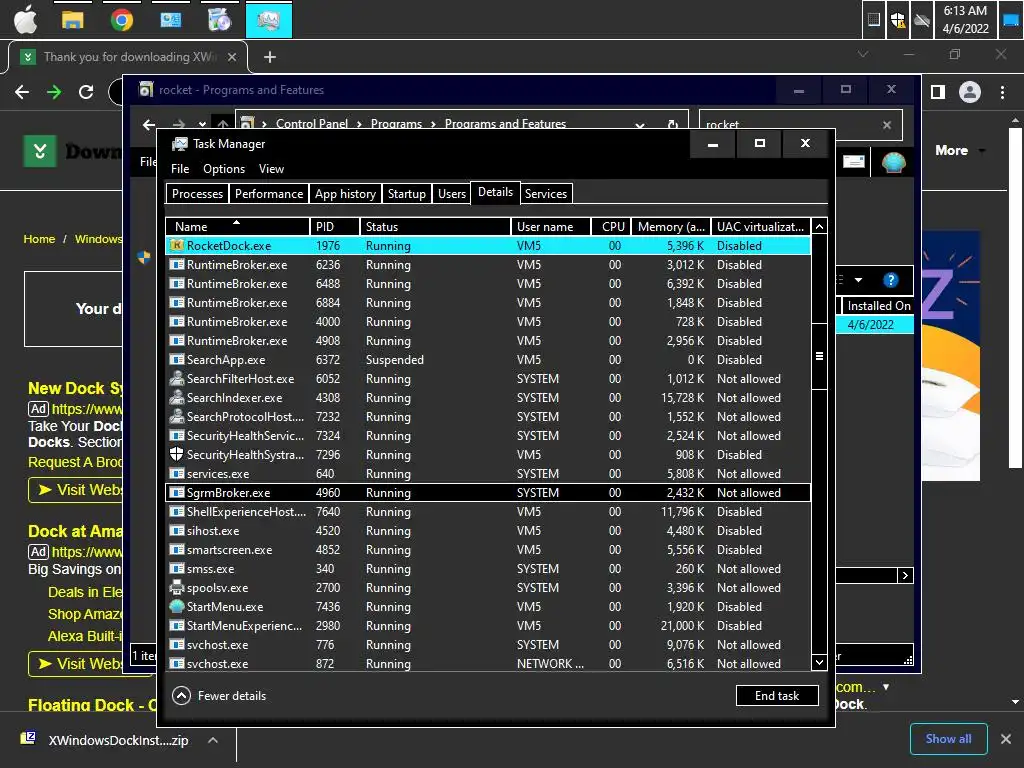Image resolution: width=1024 pixels, height=768 pixels.
Task: Reload the Chrome page
Action: coord(86,92)
